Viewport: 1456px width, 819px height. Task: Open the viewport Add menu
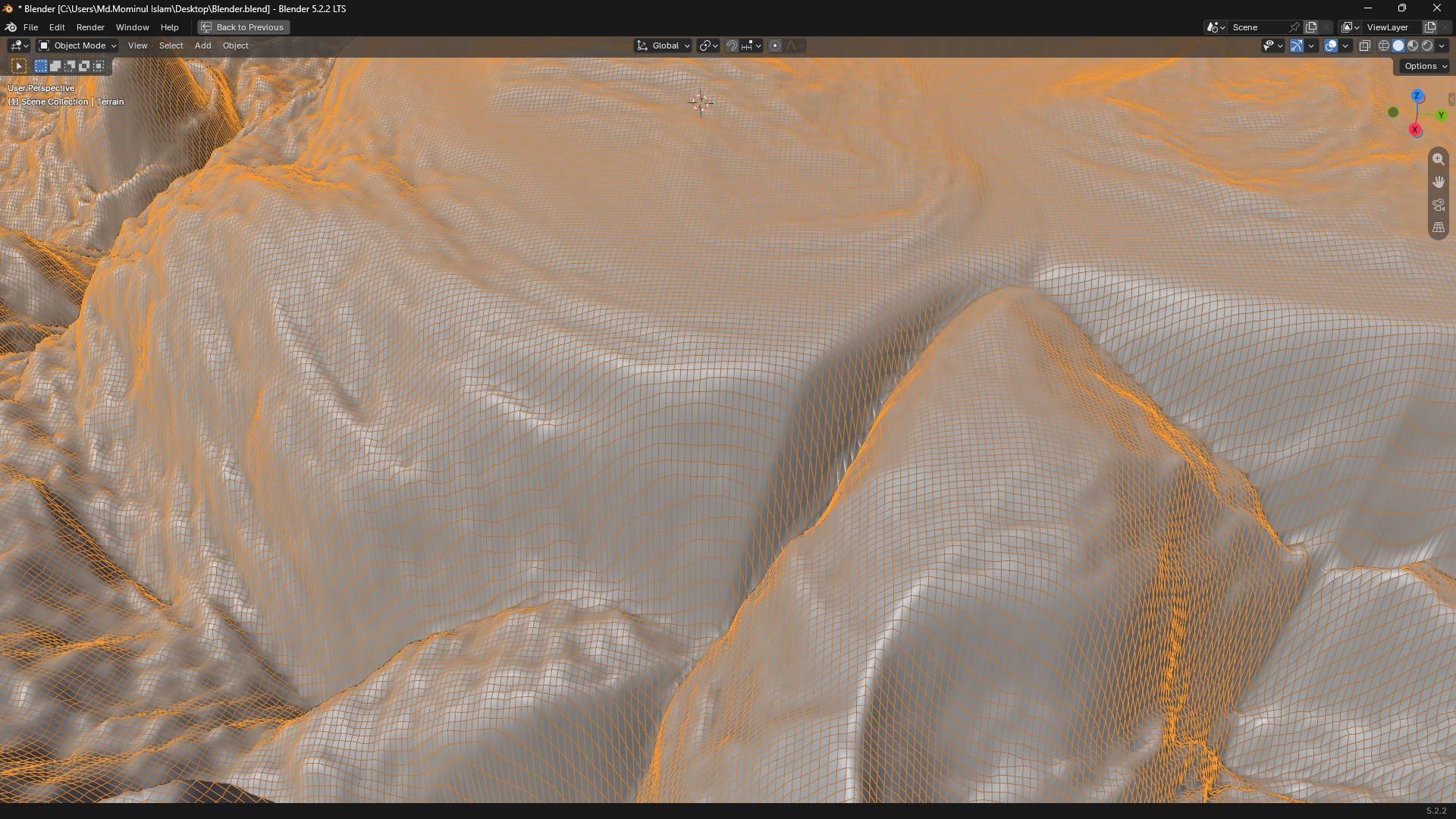click(202, 45)
